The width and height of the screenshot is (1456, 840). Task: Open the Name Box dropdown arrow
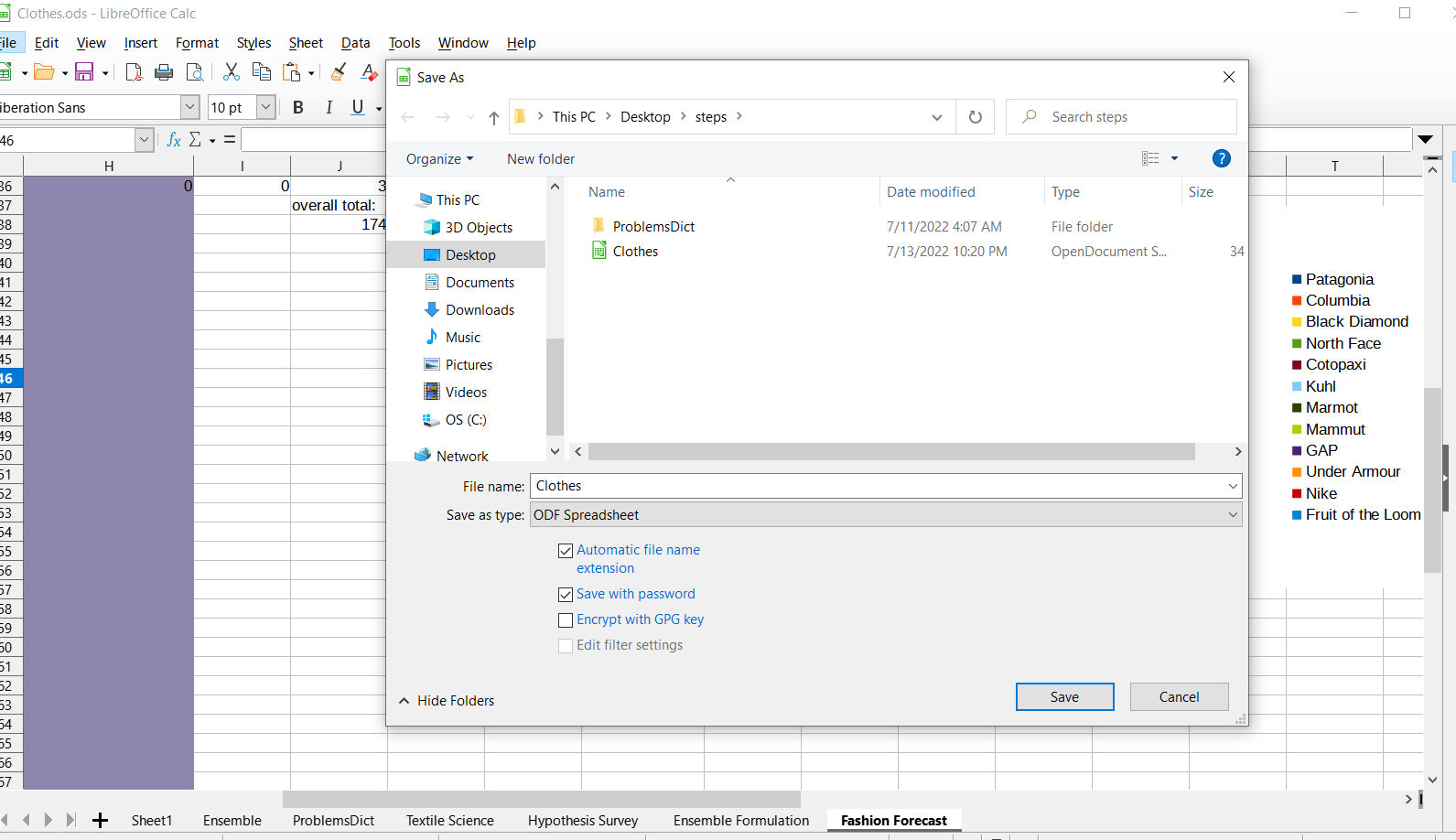pos(144,140)
